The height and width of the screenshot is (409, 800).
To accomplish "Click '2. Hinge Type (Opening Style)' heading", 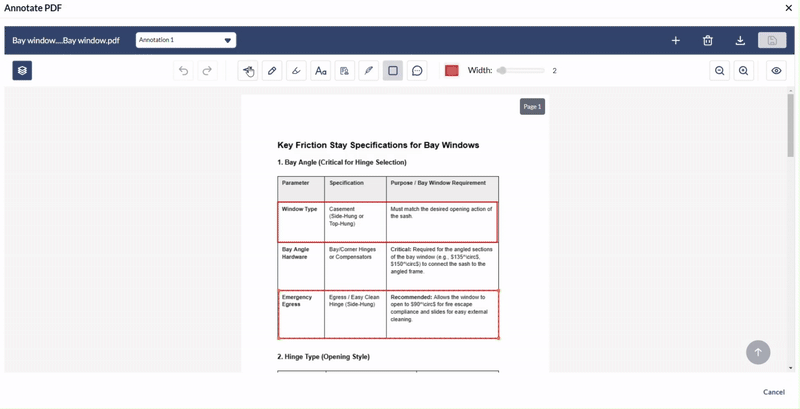I will coord(323,357).
